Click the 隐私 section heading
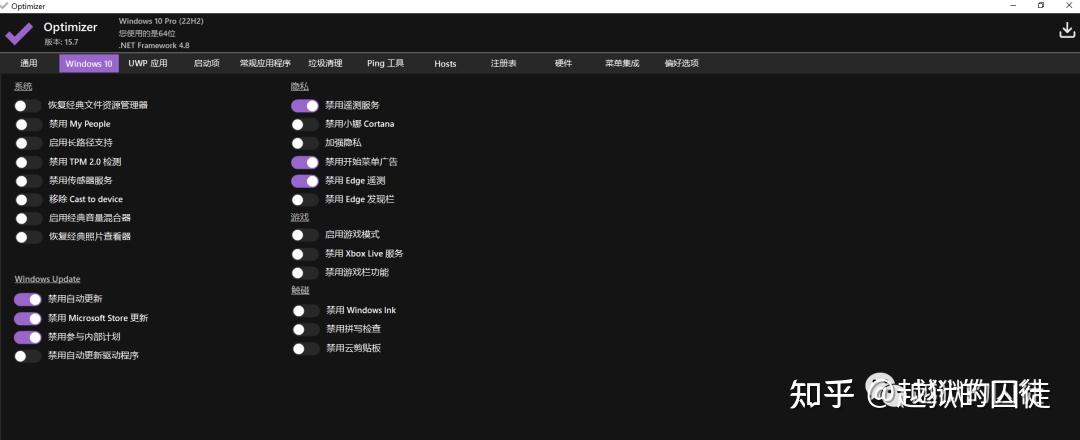Image resolution: width=1080 pixels, height=440 pixels. tap(300, 87)
